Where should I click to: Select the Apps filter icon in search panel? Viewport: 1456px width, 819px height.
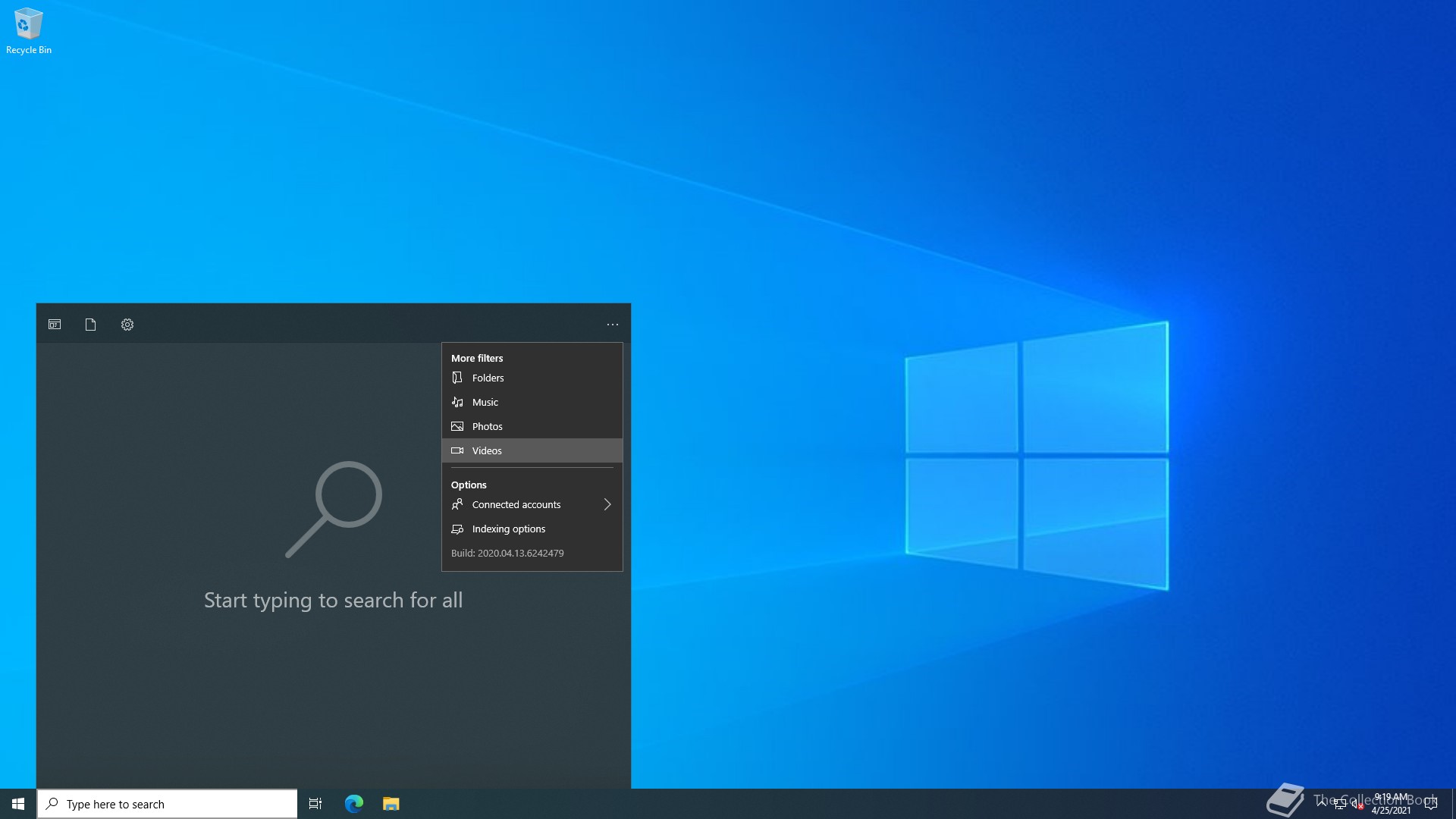tap(55, 325)
